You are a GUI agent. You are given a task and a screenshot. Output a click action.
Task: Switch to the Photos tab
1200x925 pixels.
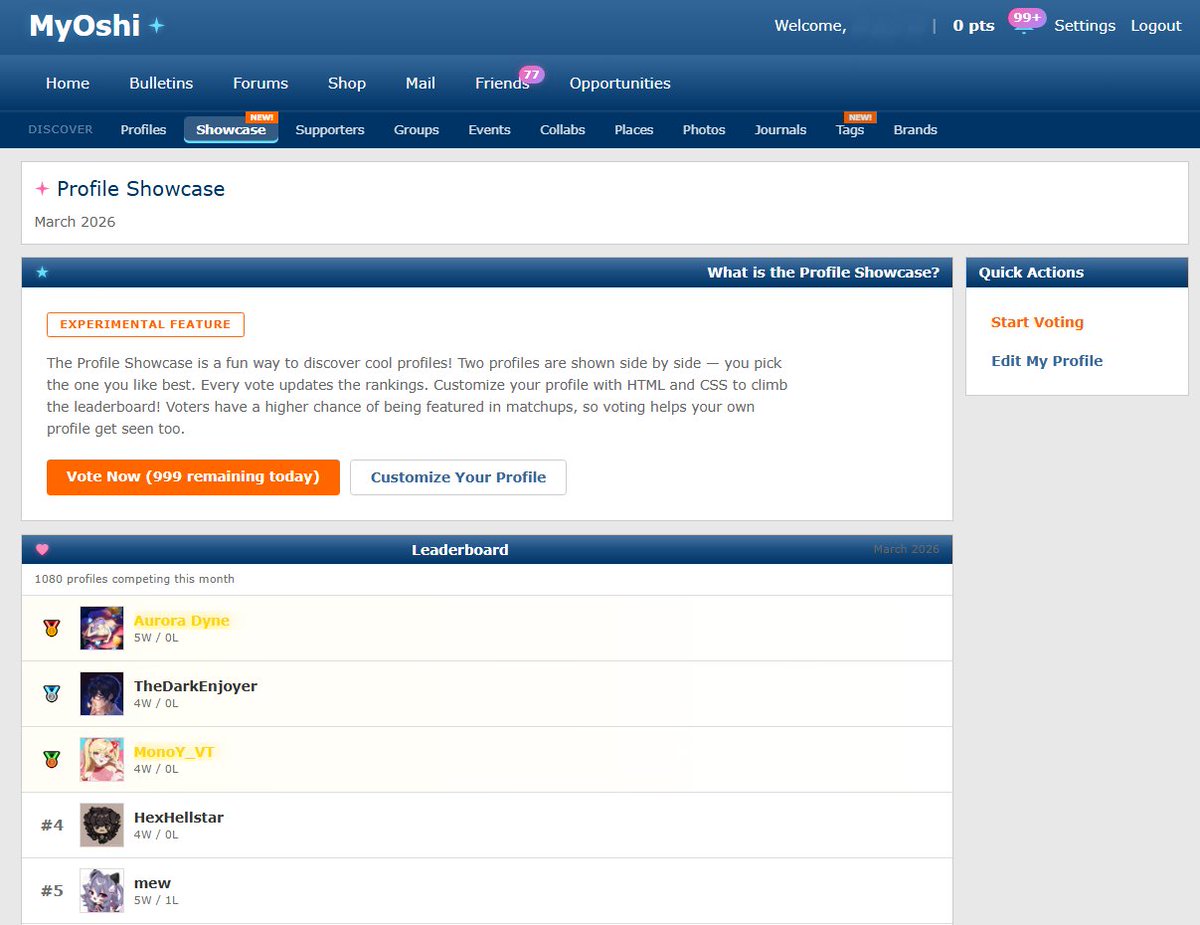click(x=704, y=130)
